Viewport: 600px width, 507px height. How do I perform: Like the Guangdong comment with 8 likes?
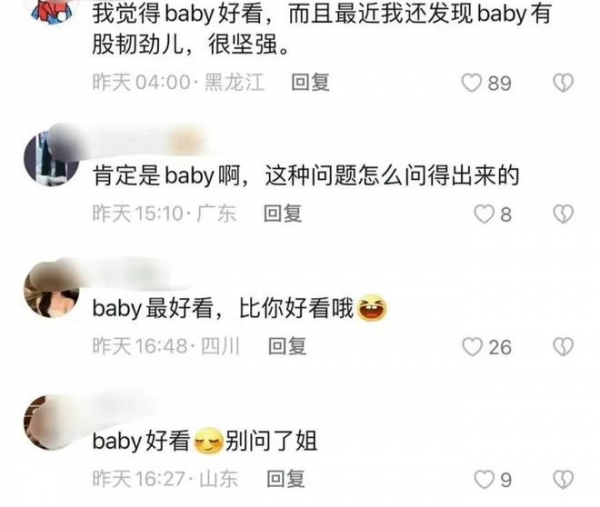[x=484, y=214]
